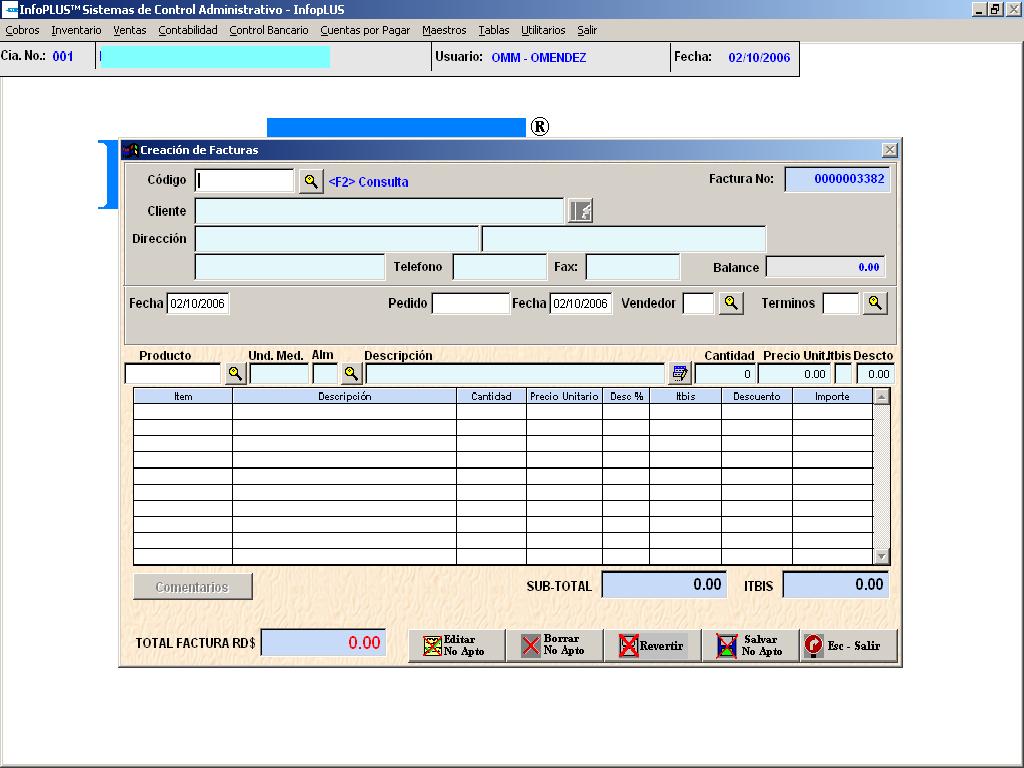Click the Importe column header
The height and width of the screenshot is (768, 1024).
tap(833, 396)
